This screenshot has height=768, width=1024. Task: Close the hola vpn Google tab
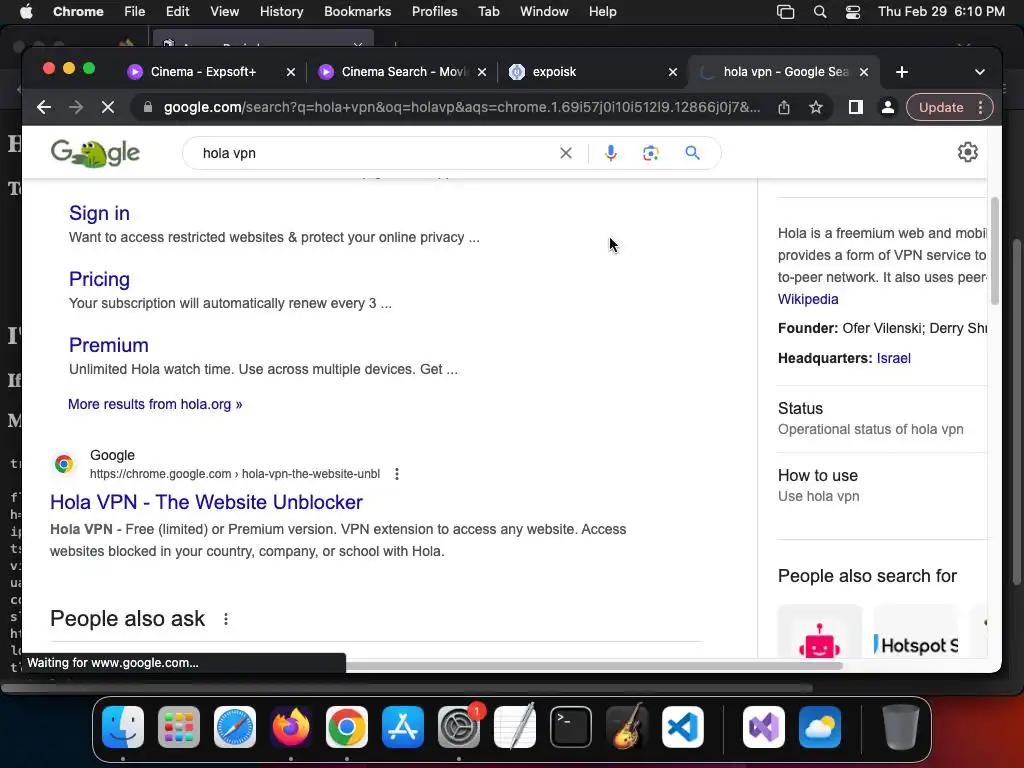tap(864, 72)
